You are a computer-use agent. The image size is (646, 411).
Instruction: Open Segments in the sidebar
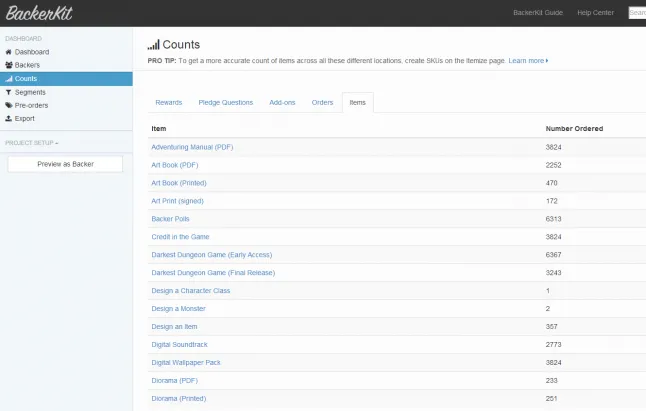[30, 92]
